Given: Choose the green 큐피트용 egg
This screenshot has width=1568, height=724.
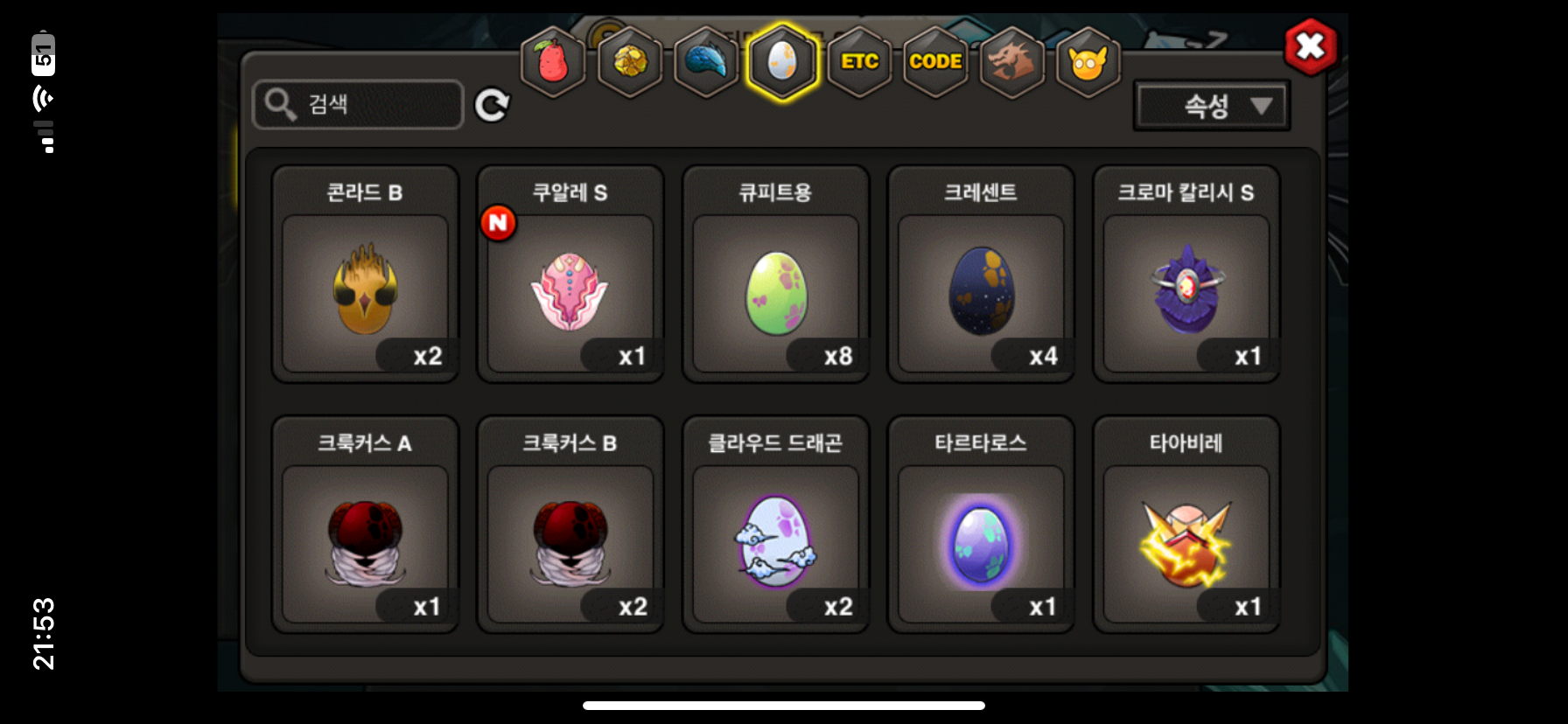Looking at the screenshot, I should pyautogui.click(x=775, y=275).
